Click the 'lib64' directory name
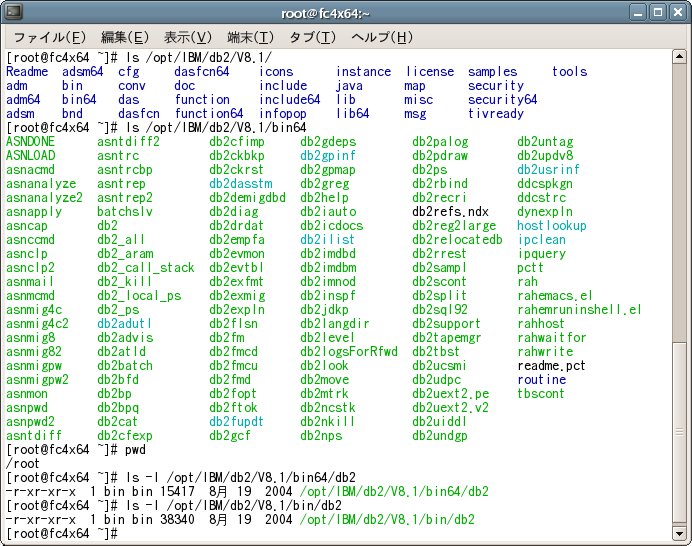The image size is (692, 546). tap(353, 113)
